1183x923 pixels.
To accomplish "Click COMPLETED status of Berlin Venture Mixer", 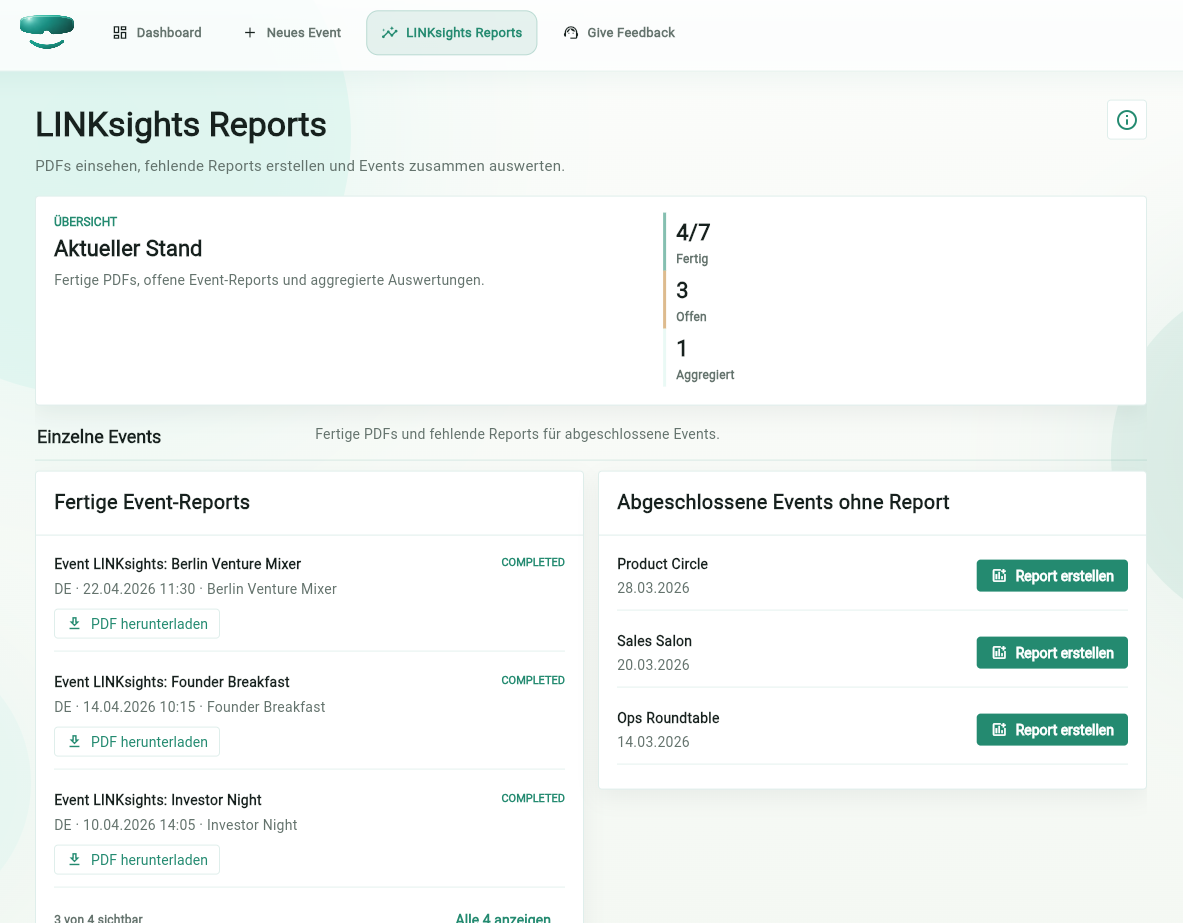I will point(533,562).
